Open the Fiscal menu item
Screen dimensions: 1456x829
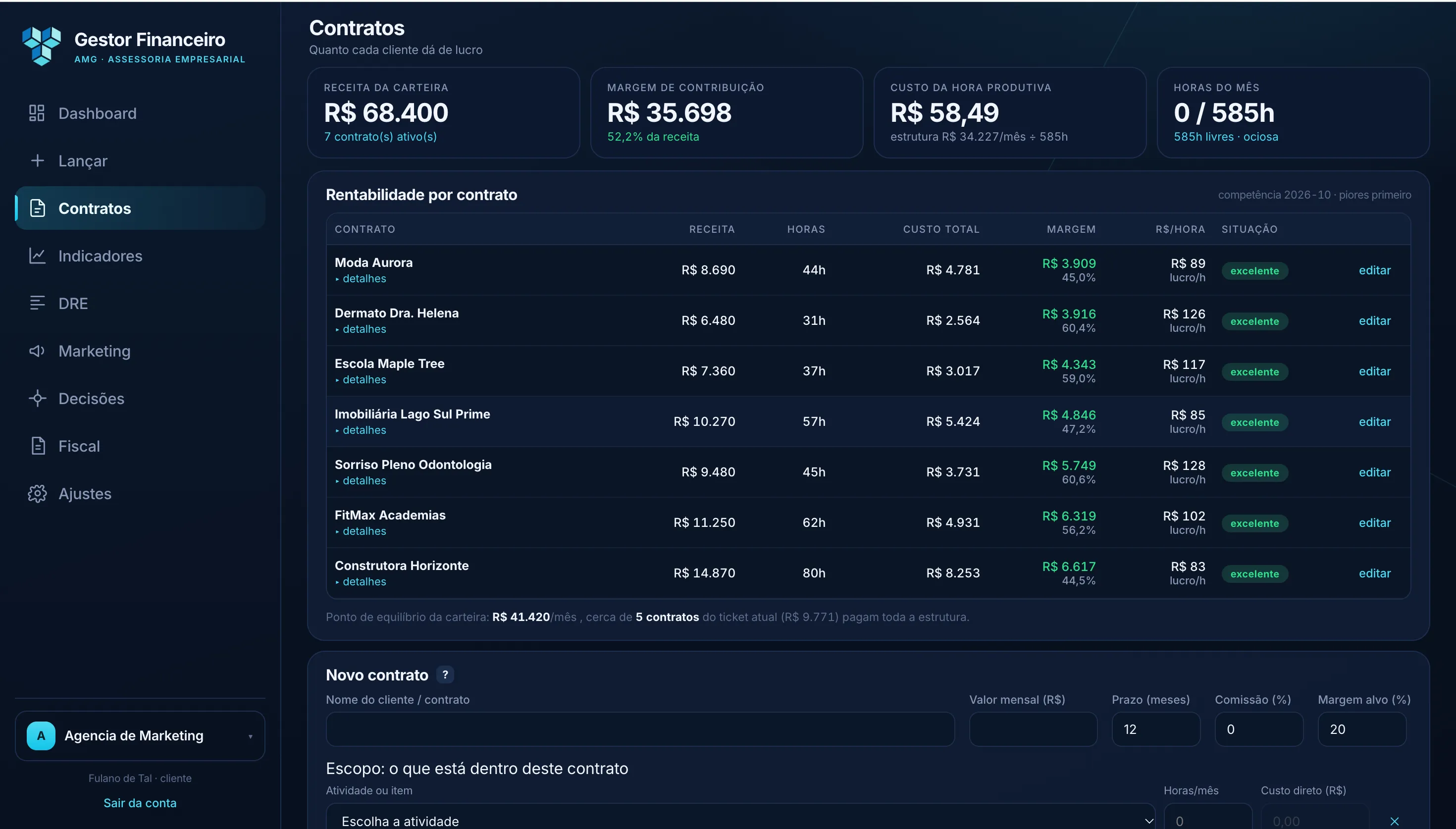140,446
